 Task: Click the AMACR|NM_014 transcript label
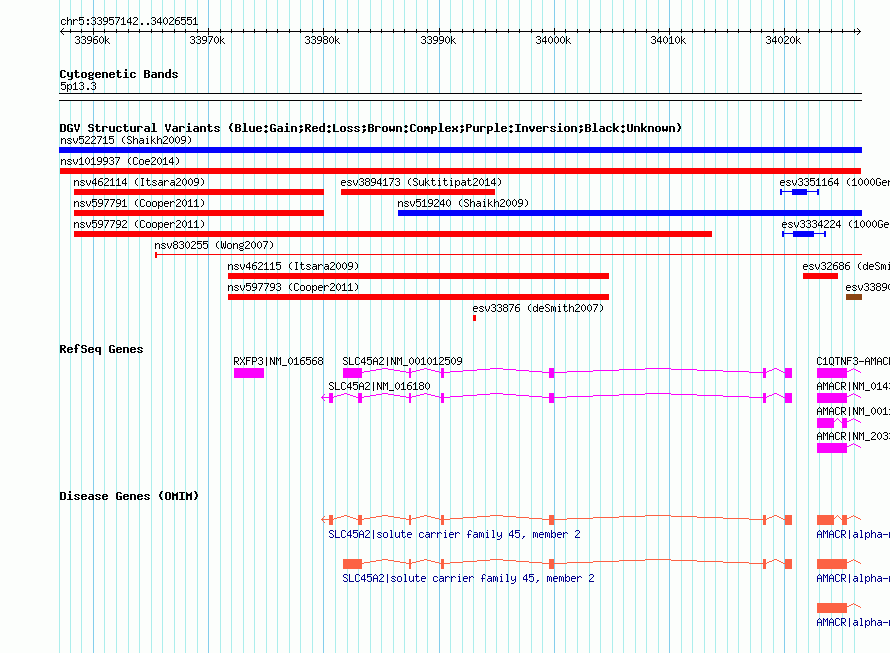pos(853,386)
